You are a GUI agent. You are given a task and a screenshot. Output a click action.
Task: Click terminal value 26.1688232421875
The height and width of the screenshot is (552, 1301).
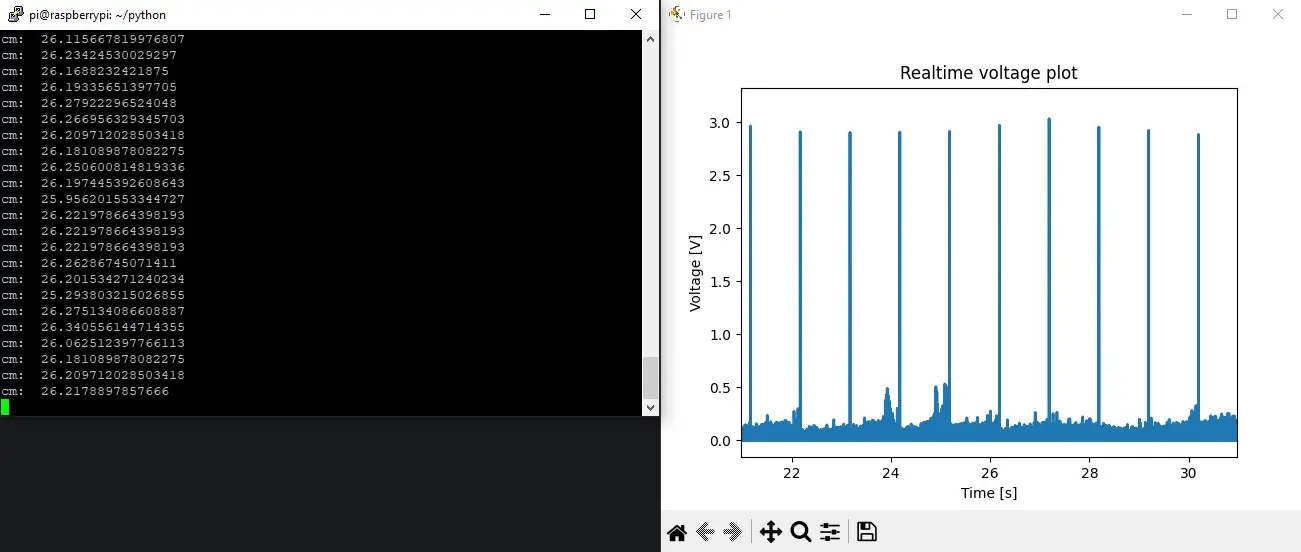point(105,71)
